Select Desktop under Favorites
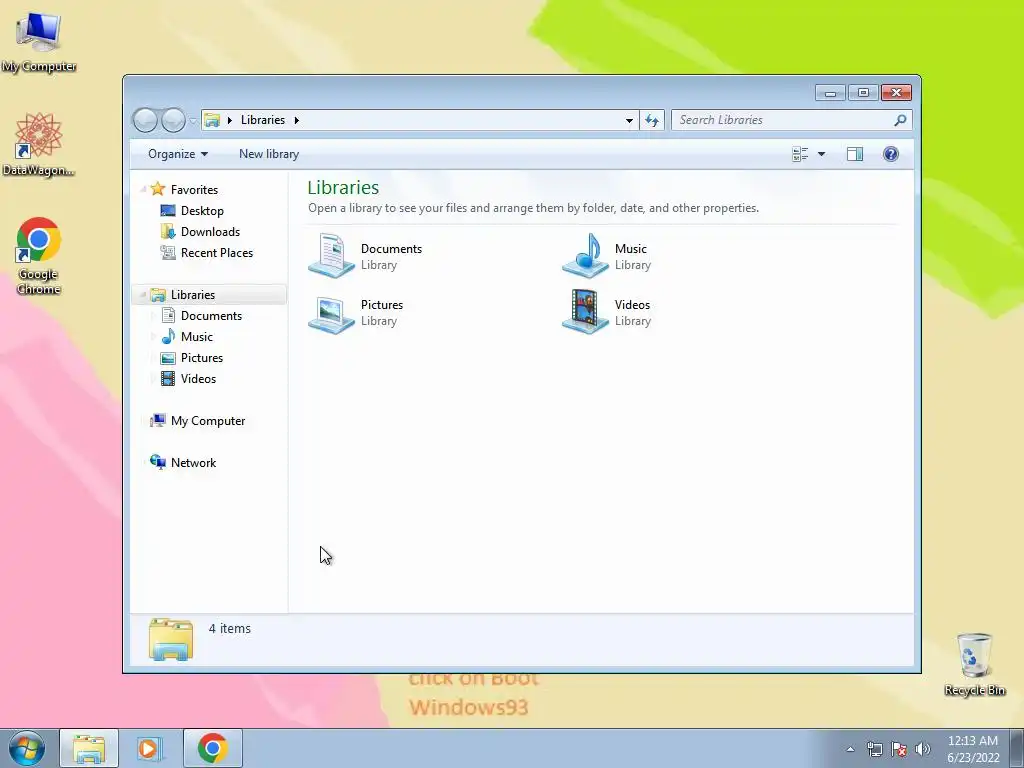Viewport: 1024px width, 768px height. (x=193, y=211)
